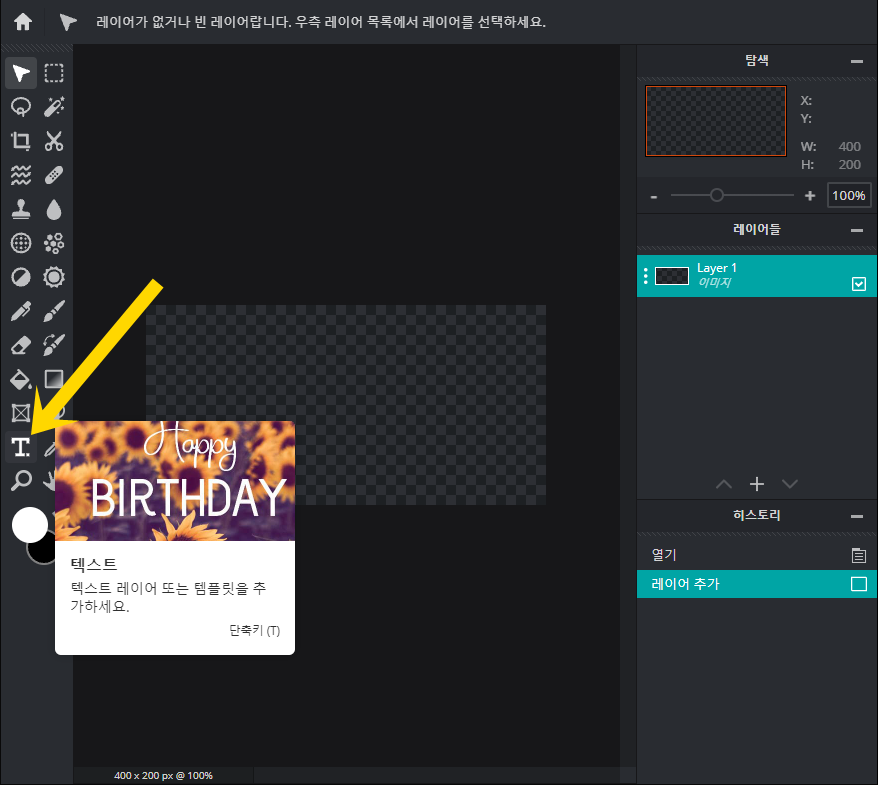Select the Gradient tool

(x=54, y=379)
